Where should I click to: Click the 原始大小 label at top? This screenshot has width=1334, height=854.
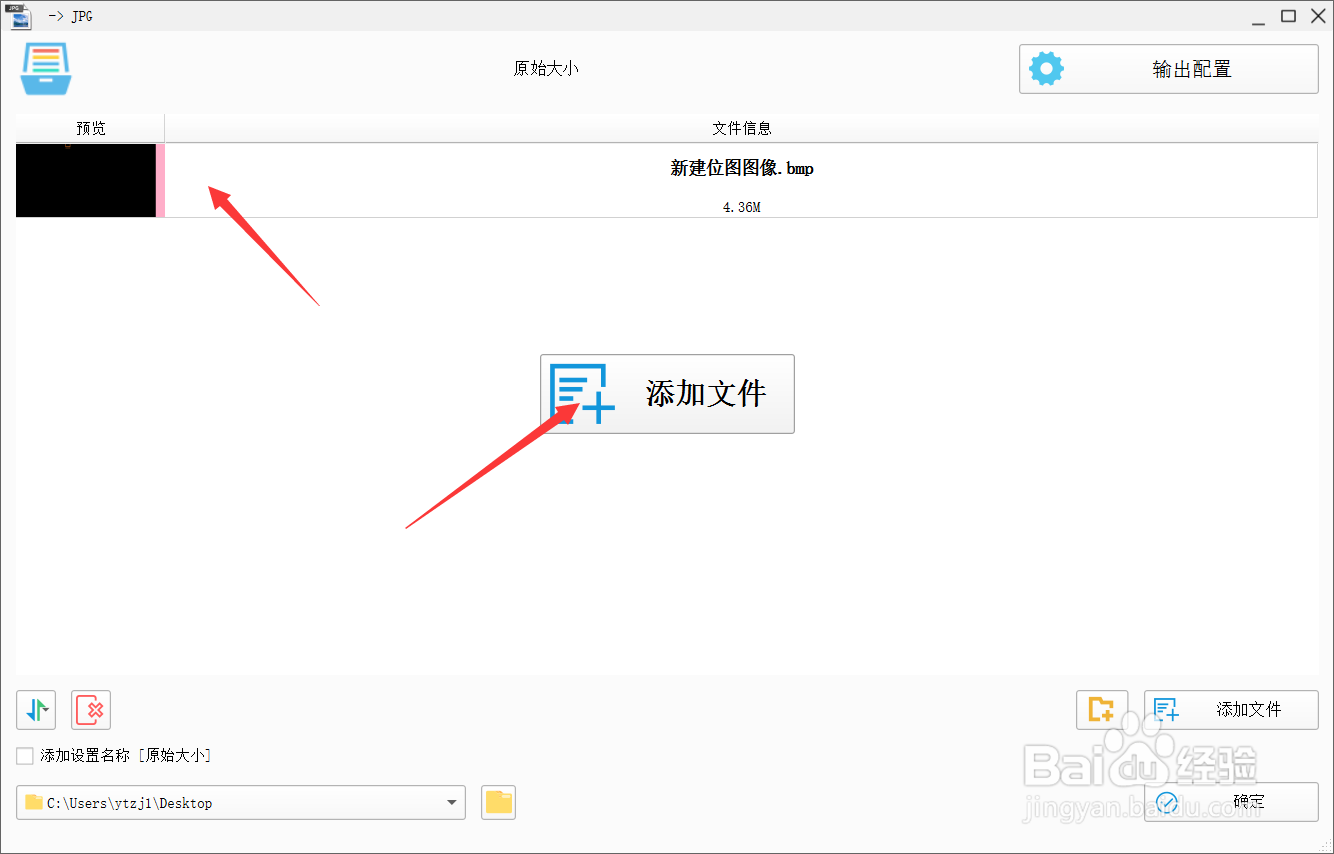tap(546, 69)
